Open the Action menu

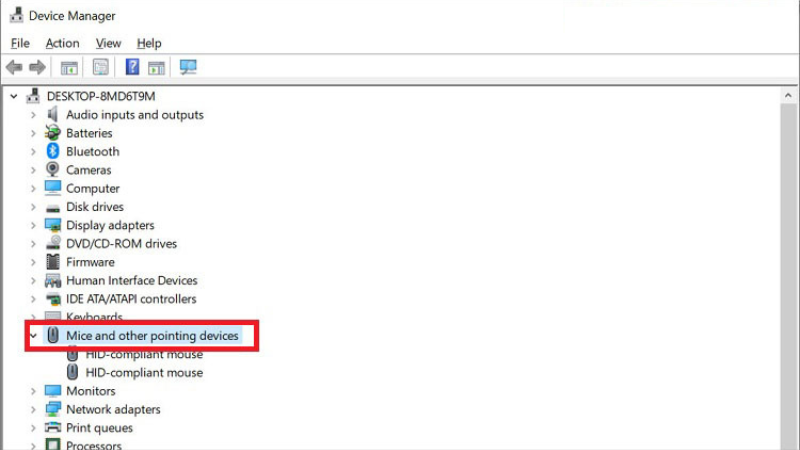pyautogui.click(x=62, y=43)
